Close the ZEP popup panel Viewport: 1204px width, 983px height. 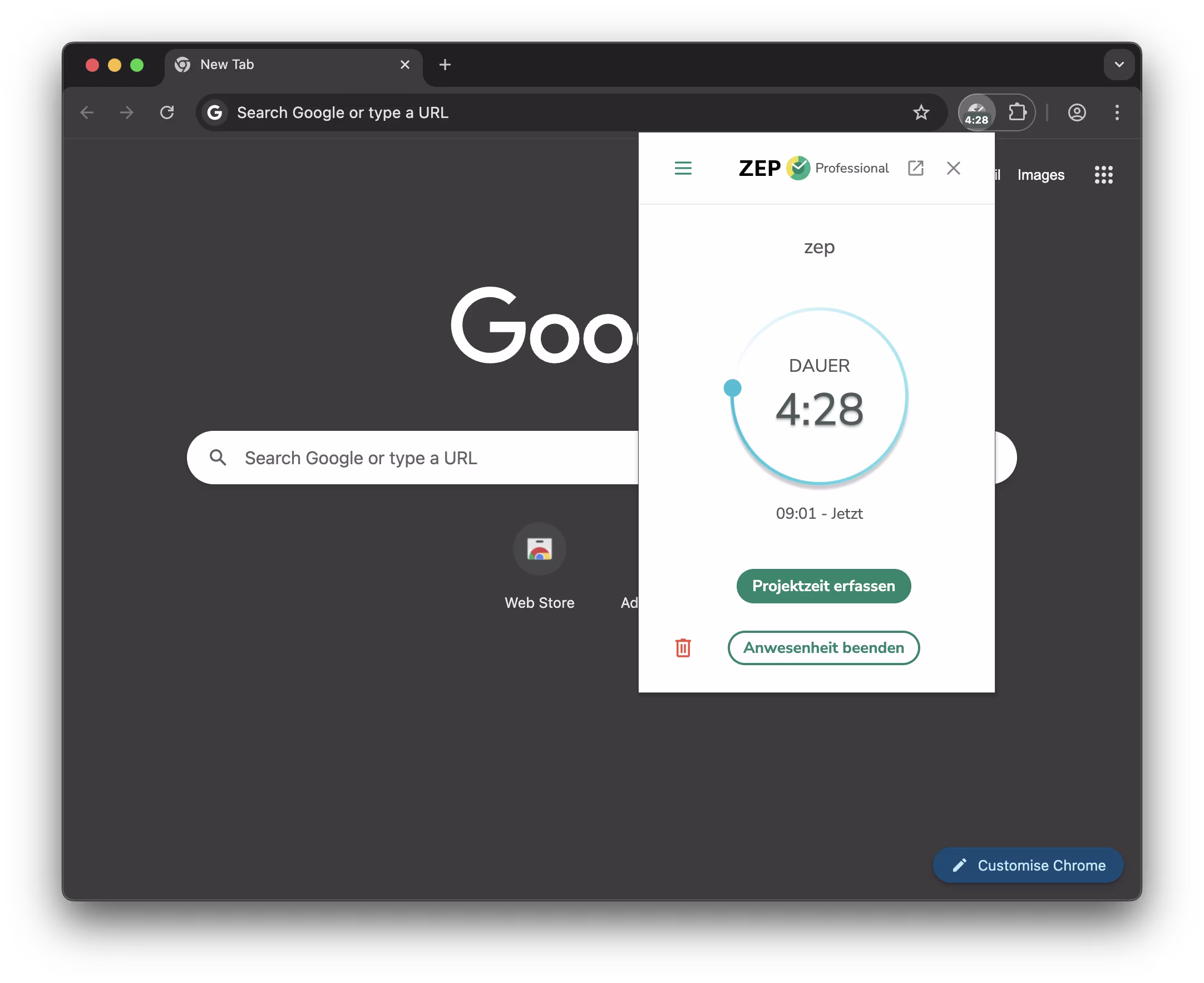tap(954, 168)
